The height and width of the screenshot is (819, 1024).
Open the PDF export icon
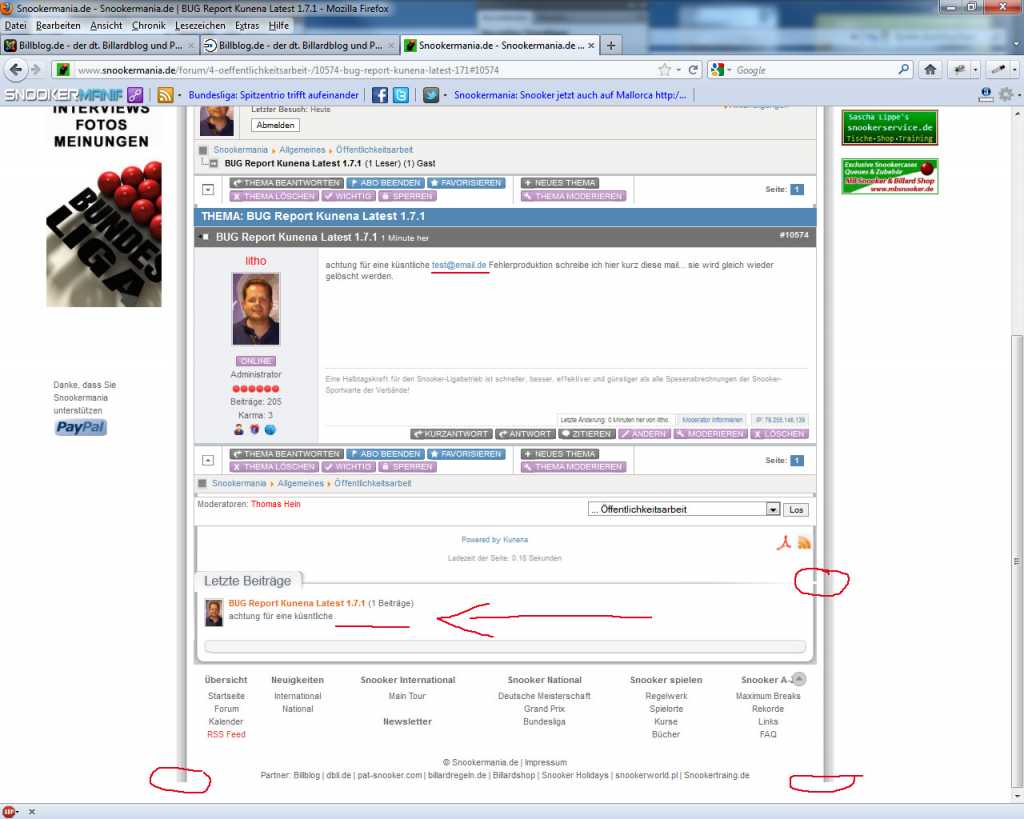785,543
